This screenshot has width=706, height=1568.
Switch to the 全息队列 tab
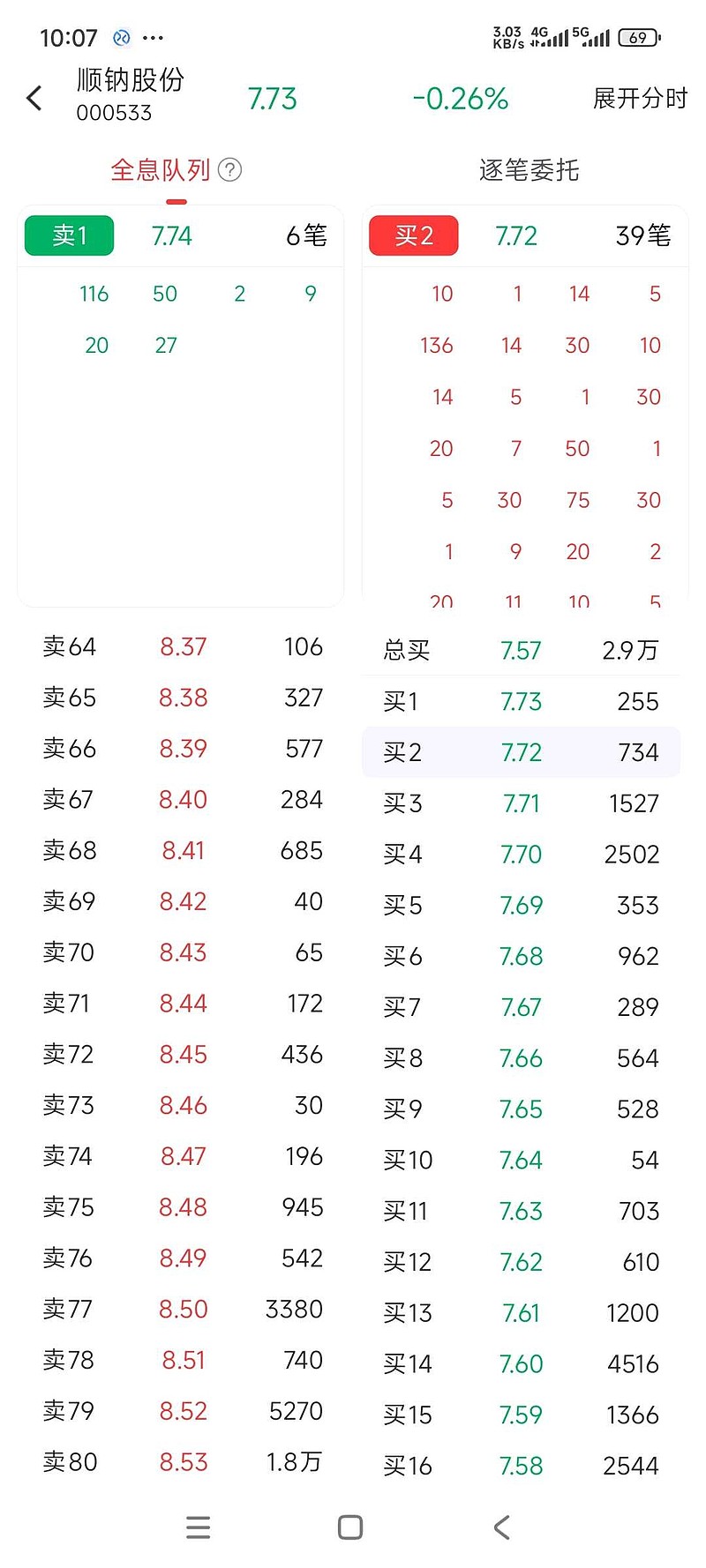(x=161, y=169)
